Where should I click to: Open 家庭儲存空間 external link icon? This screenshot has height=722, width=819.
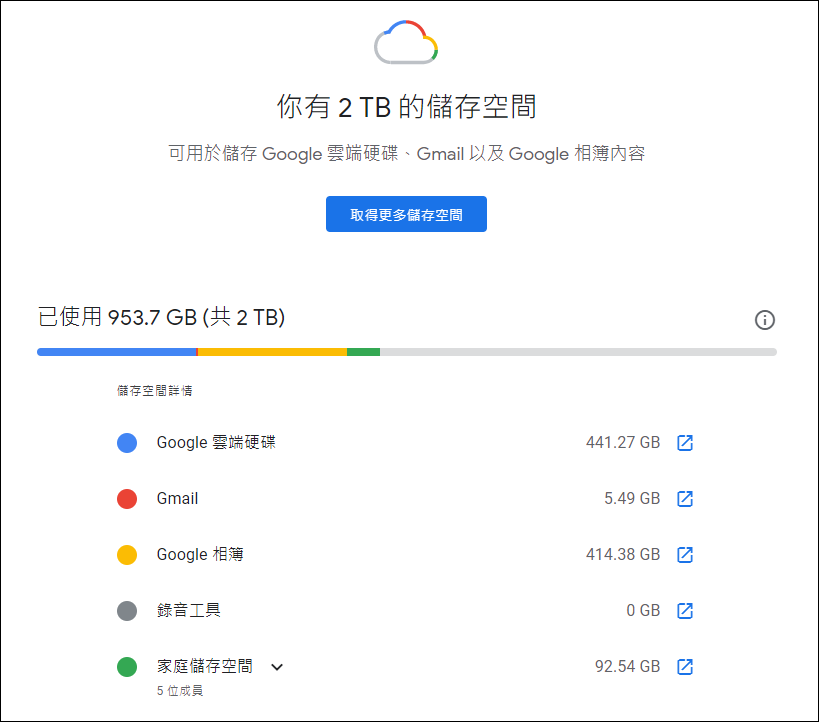click(x=685, y=667)
